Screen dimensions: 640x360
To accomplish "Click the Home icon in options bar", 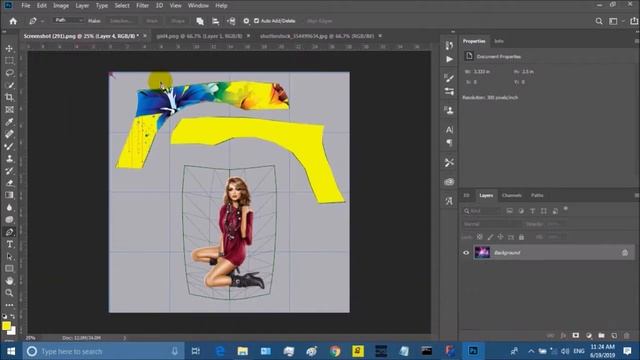I will [x=13, y=21].
